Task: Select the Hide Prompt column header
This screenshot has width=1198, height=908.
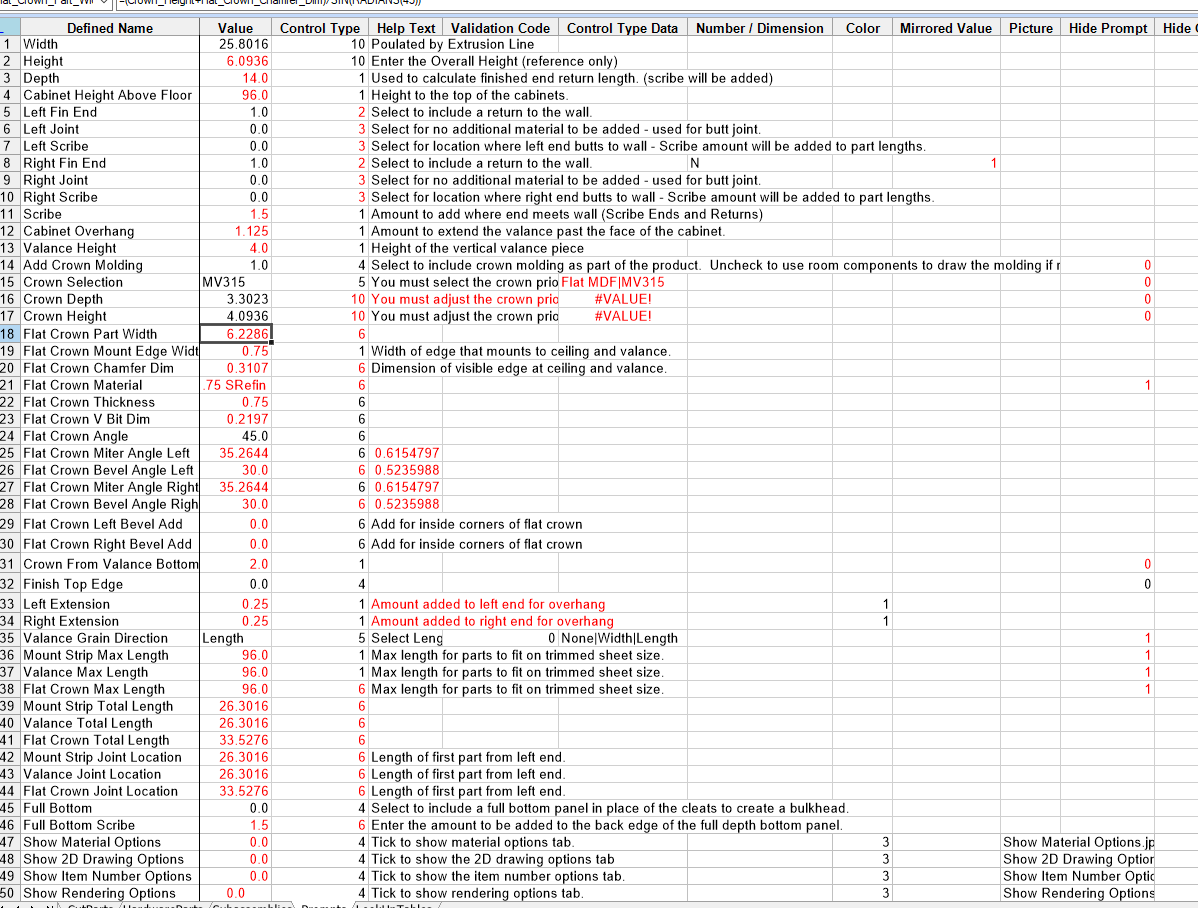Action: (1107, 28)
